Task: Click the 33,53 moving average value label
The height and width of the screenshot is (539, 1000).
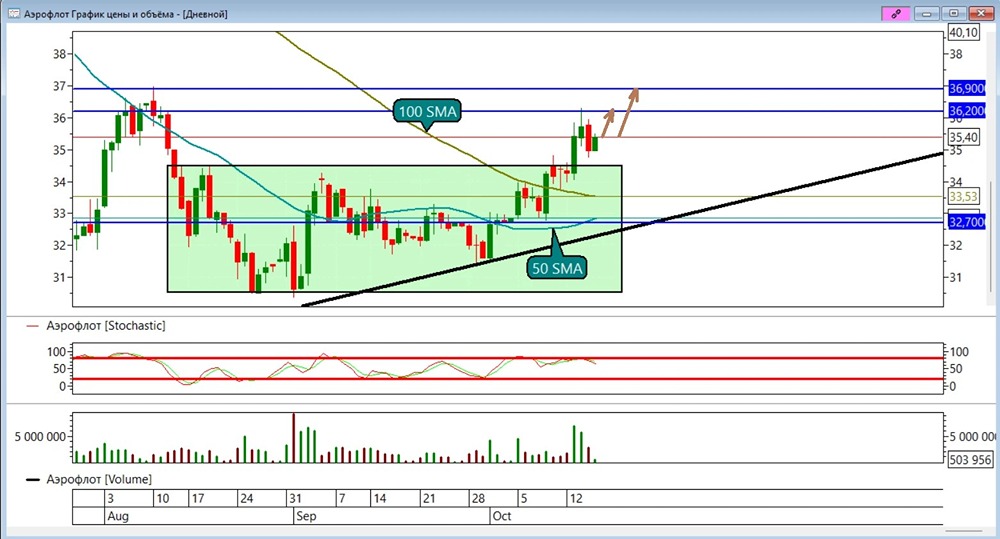Action: point(964,196)
